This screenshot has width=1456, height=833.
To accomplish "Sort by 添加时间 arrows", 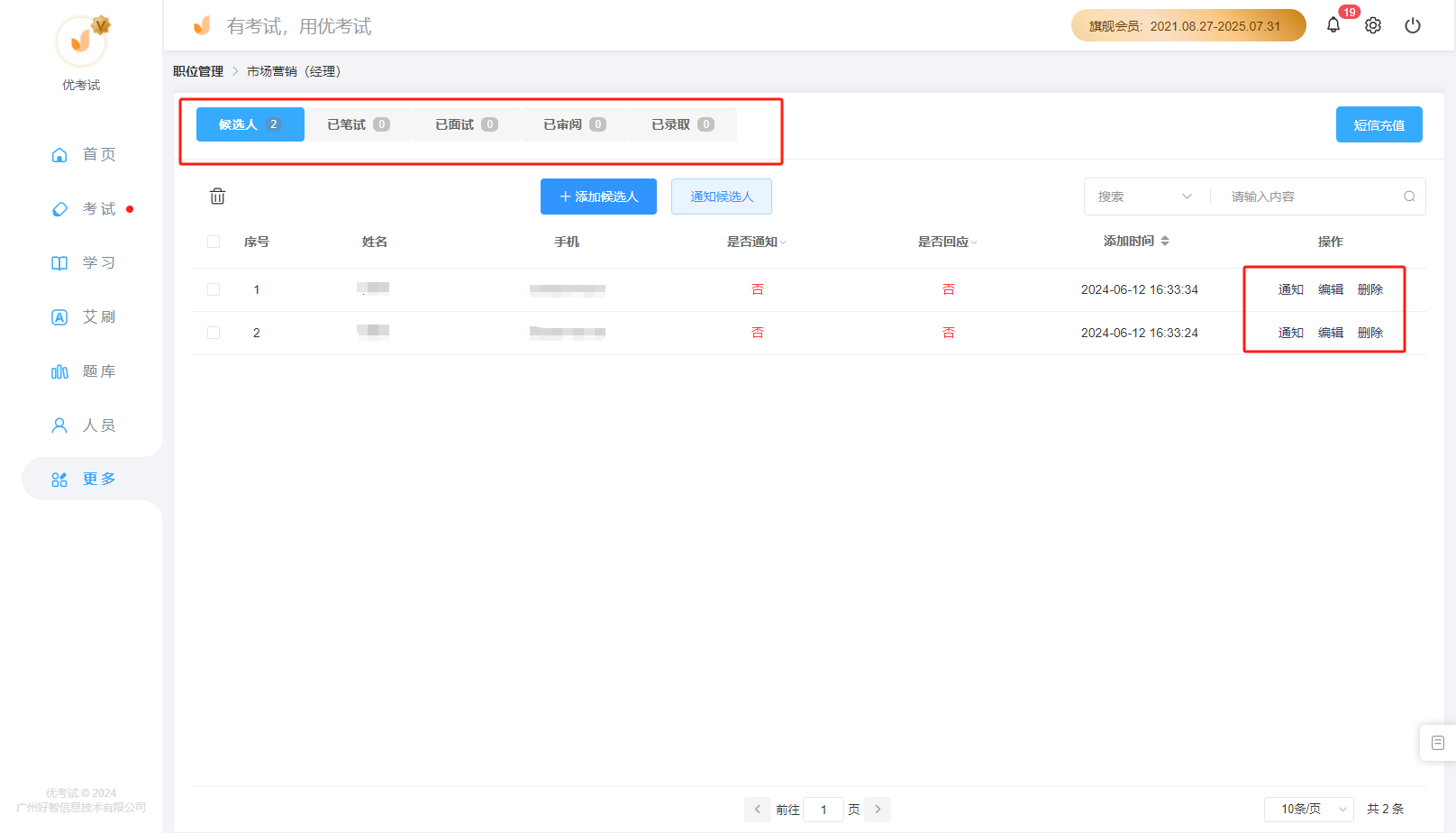I will [1165, 241].
